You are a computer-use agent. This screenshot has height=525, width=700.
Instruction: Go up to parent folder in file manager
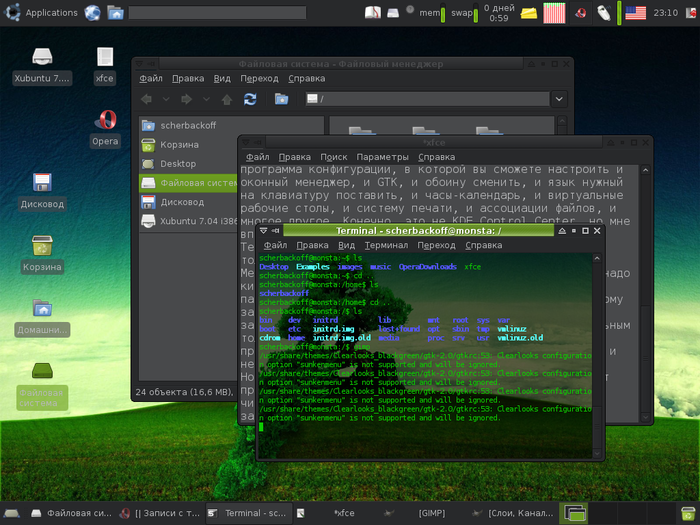click(x=227, y=99)
